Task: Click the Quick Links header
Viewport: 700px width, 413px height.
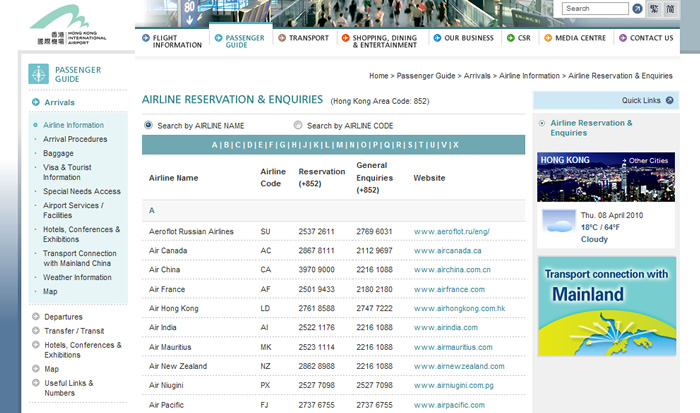Action: point(606,100)
